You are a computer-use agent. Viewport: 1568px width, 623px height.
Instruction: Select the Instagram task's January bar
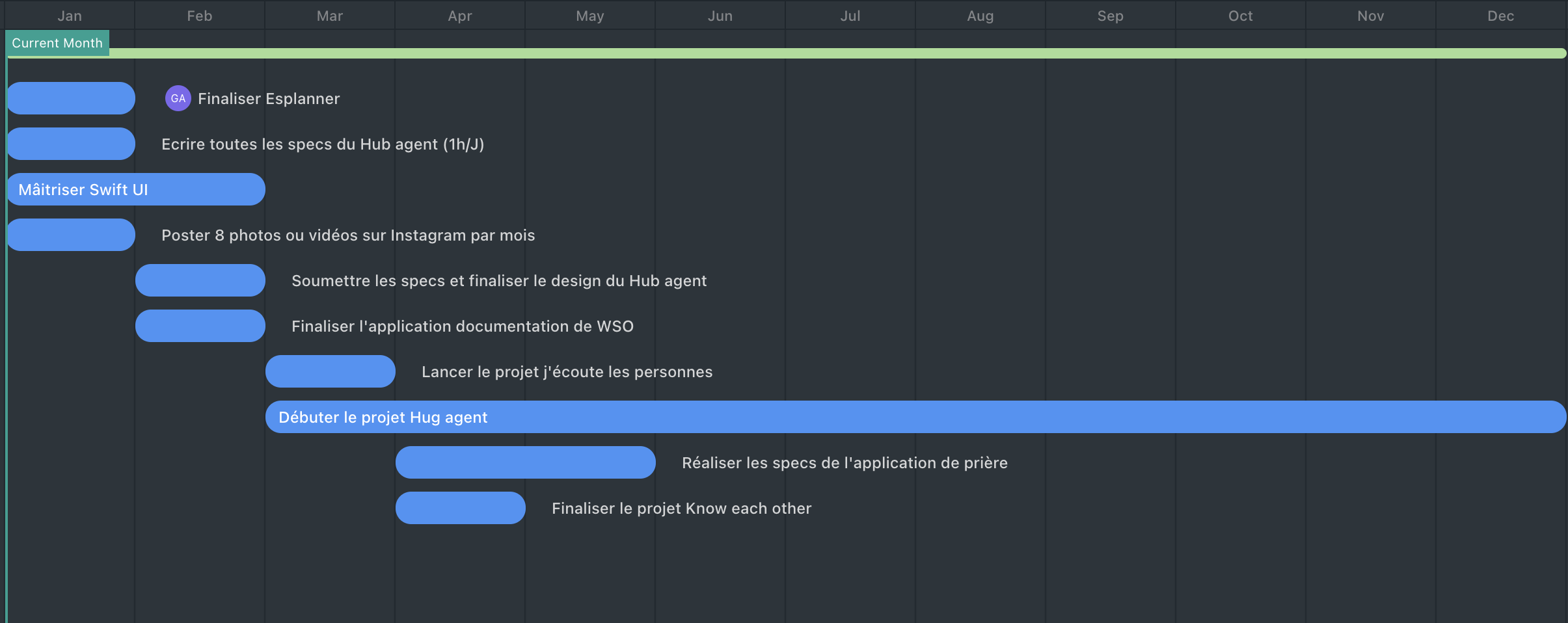70,235
